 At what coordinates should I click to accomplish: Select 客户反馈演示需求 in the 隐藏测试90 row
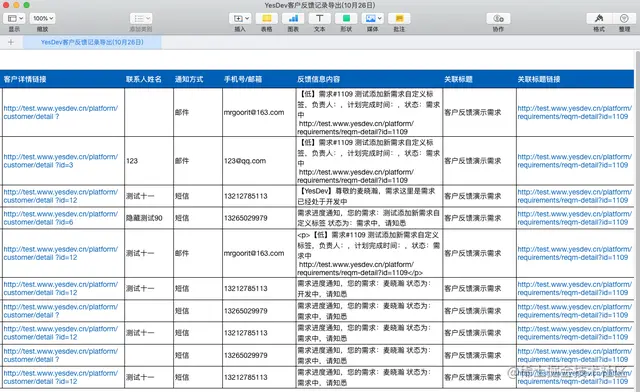pos(480,218)
